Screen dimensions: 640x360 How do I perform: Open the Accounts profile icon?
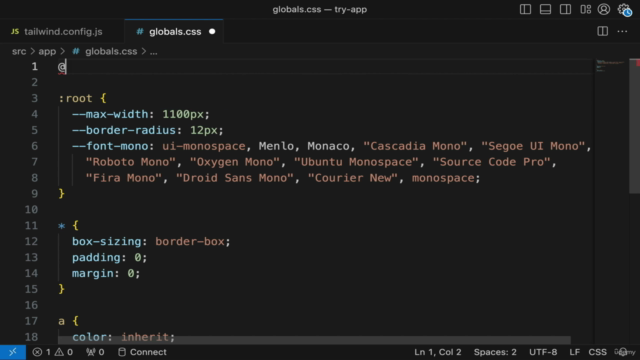pos(604,9)
